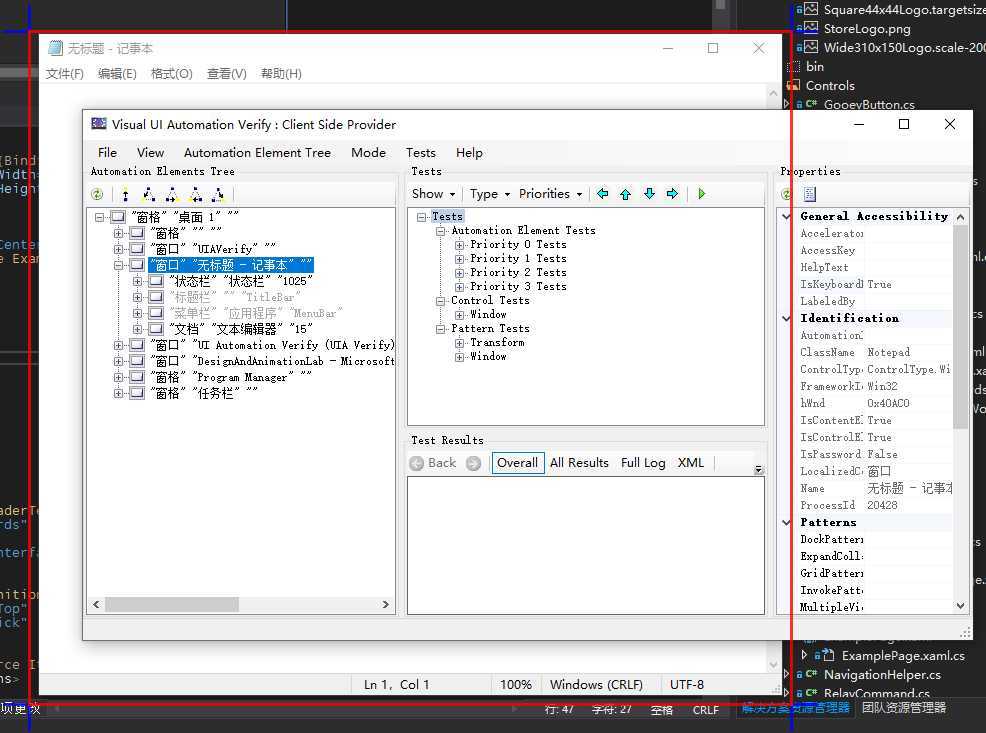
Task: Go to first child element toolbar icon
Action: 148,194
